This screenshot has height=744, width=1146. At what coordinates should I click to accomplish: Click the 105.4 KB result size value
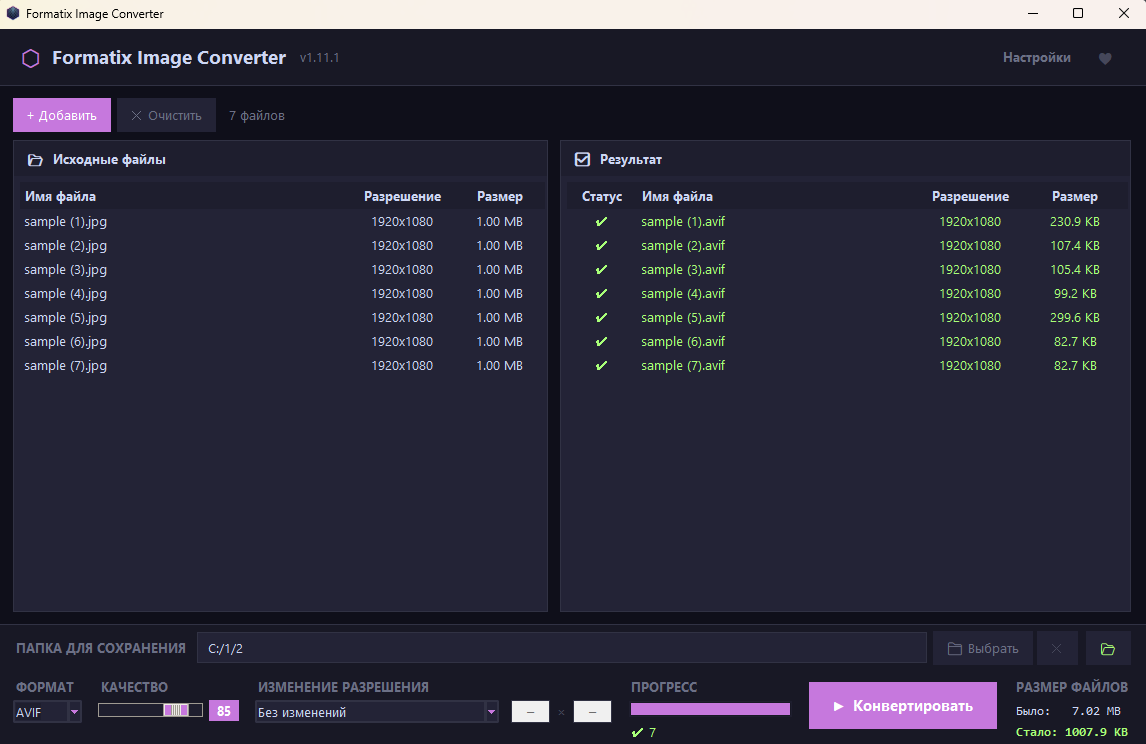click(x=1075, y=270)
